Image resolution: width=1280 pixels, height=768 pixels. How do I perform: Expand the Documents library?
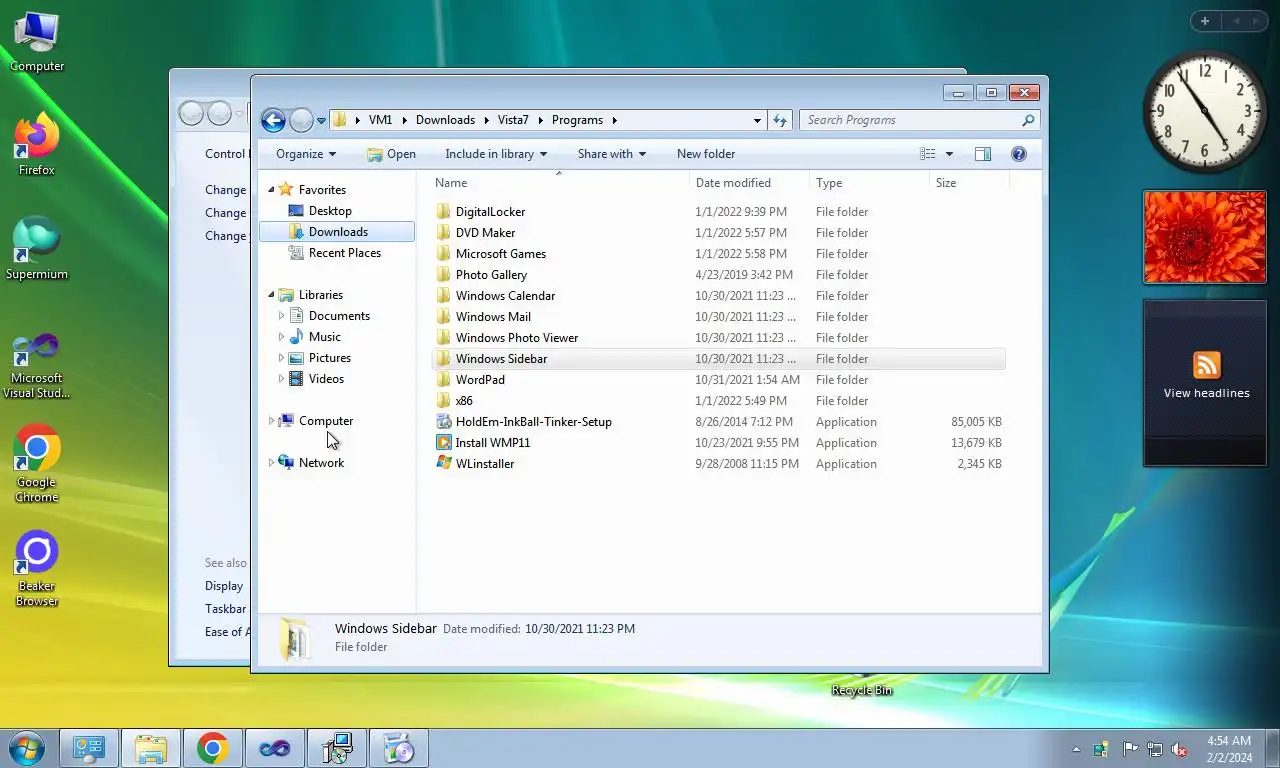(x=281, y=316)
